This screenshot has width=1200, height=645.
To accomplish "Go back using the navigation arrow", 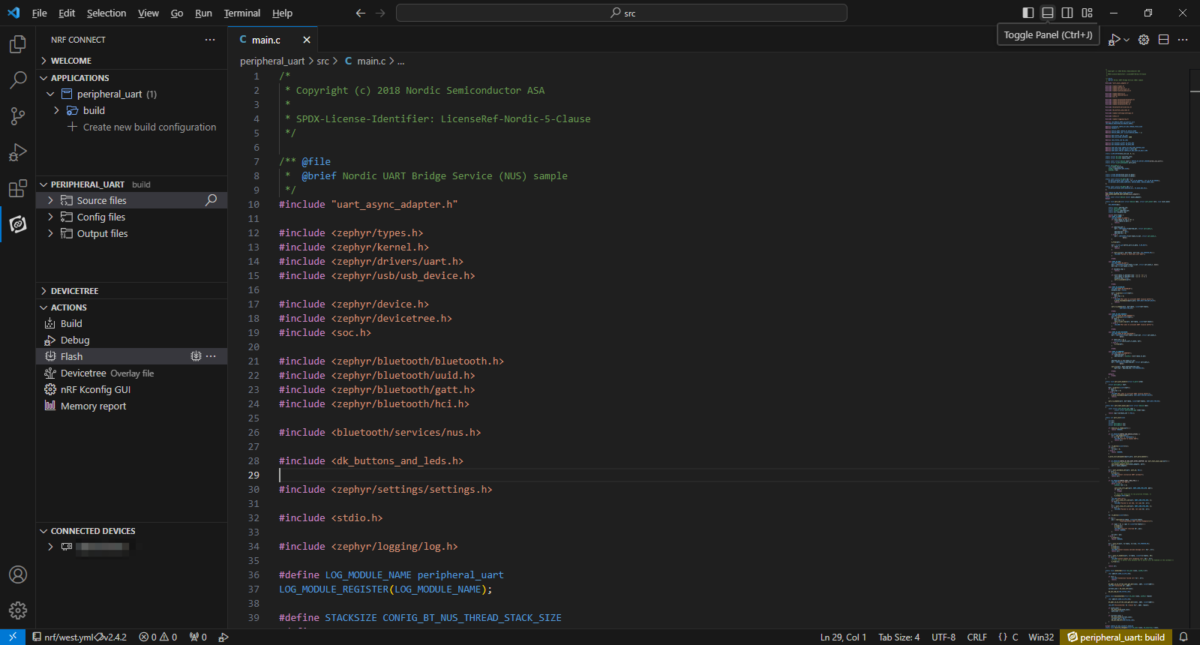I will pos(361,13).
